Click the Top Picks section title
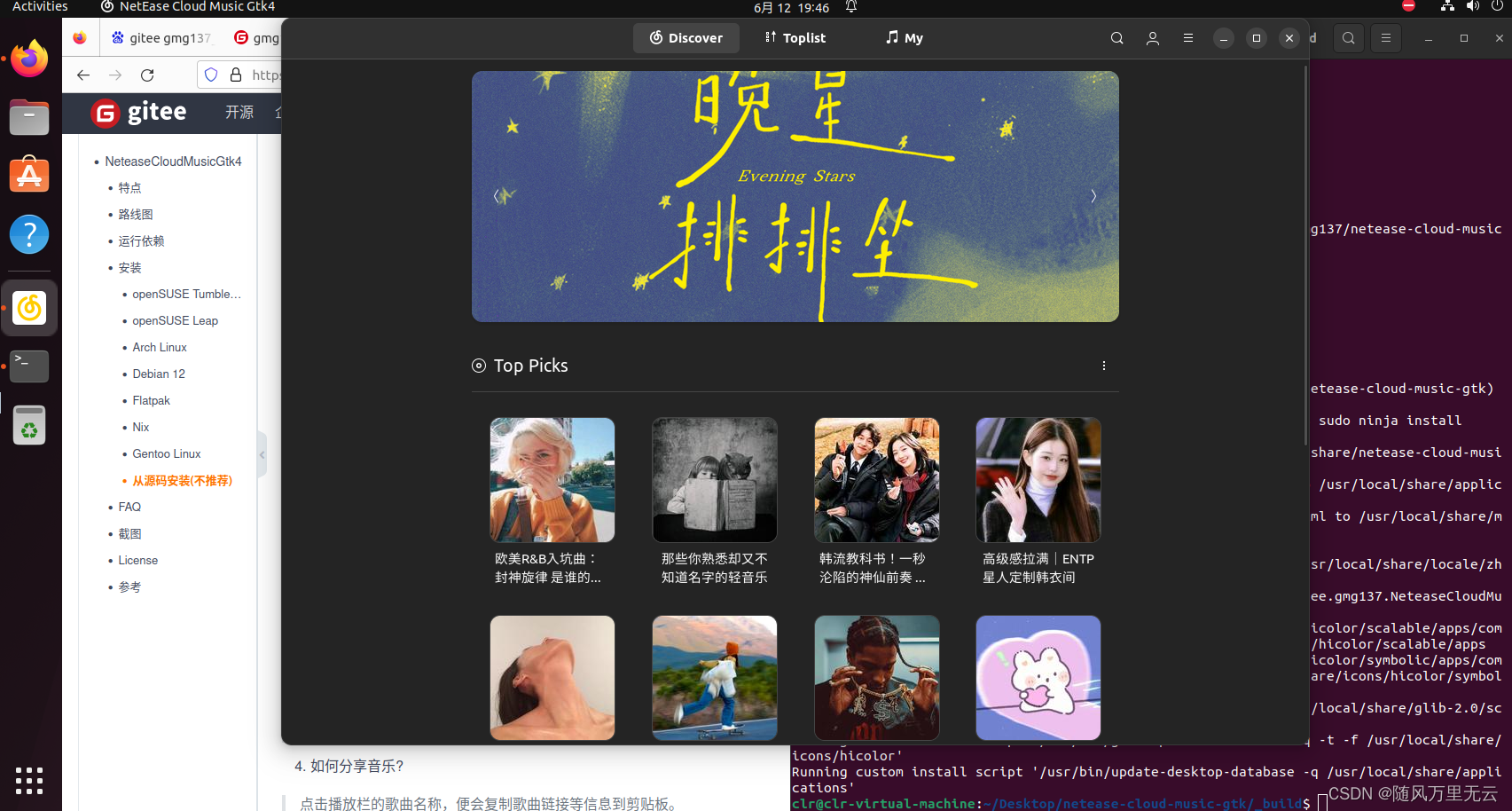Image resolution: width=1512 pixels, height=811 pixels. tap(530, 366)
